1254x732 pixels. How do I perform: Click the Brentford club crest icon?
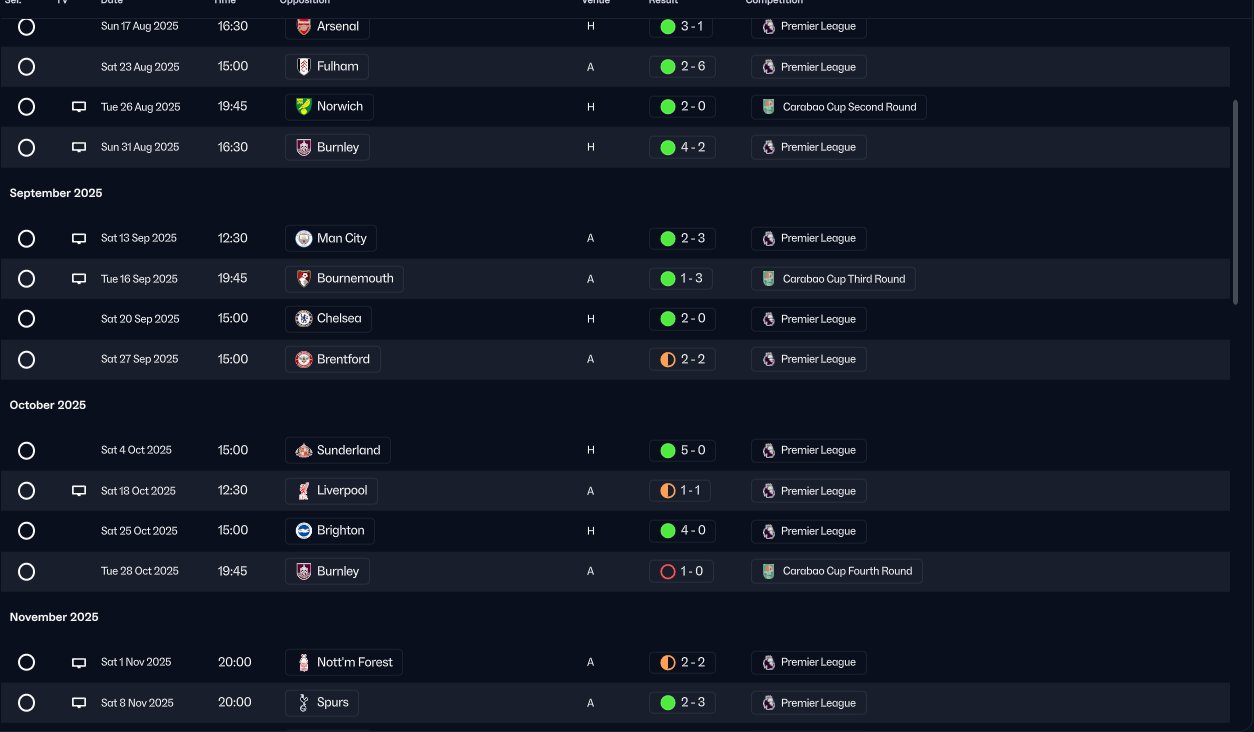[304, 359]
